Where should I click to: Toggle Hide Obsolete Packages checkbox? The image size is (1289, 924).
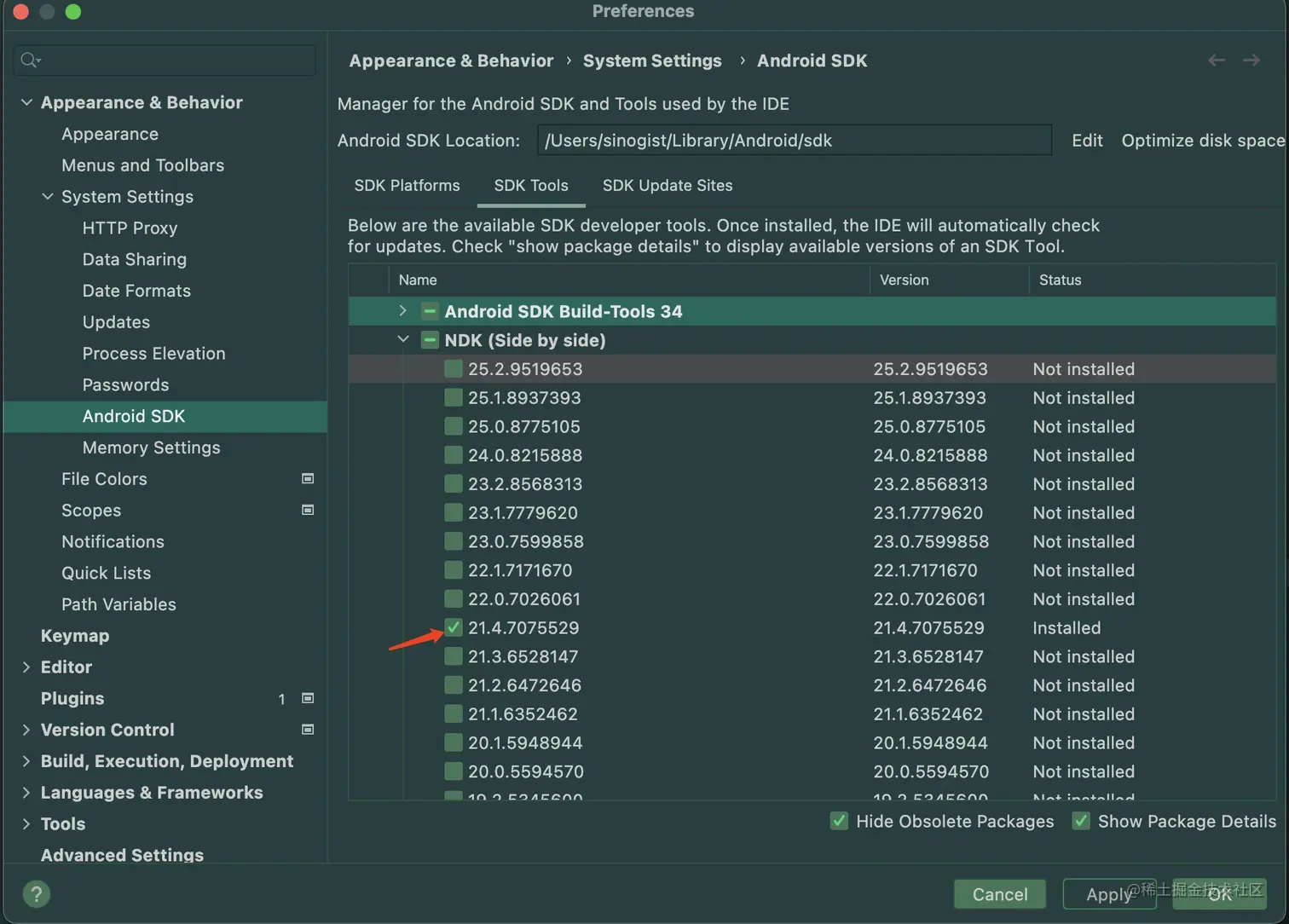tap(839, 822)
